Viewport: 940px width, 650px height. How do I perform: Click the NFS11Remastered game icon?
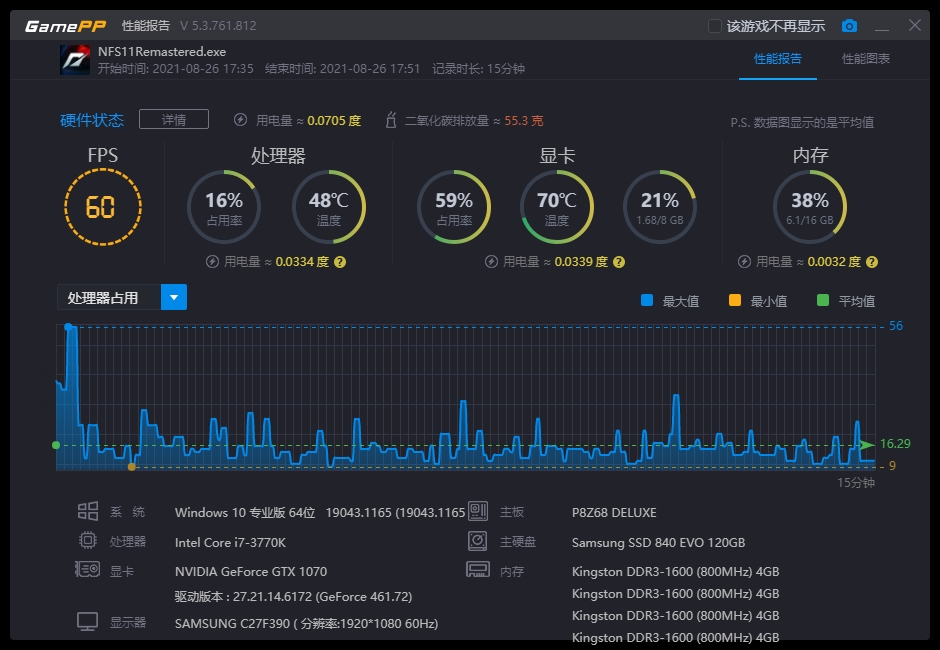pos(75,60)
